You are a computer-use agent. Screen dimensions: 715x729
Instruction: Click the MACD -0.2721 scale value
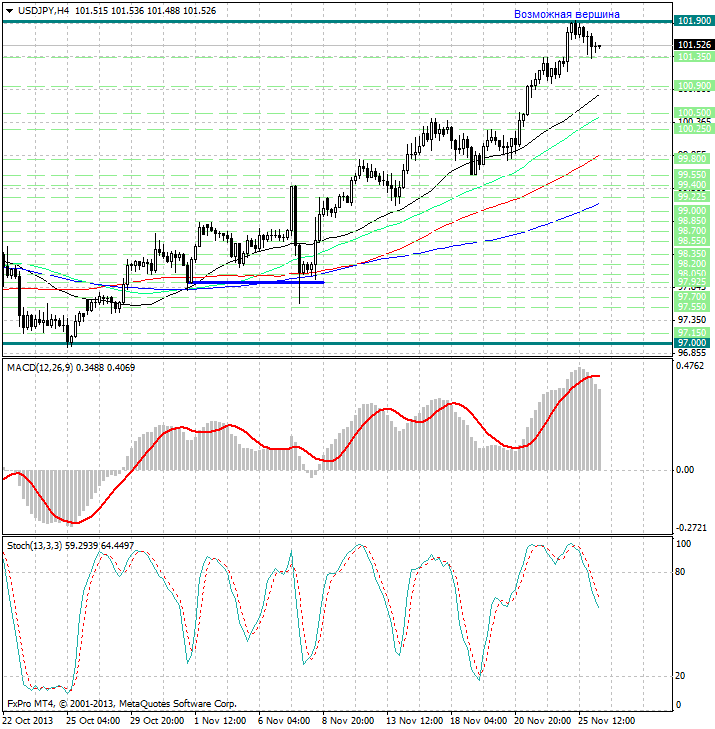(x=691, y=527)
